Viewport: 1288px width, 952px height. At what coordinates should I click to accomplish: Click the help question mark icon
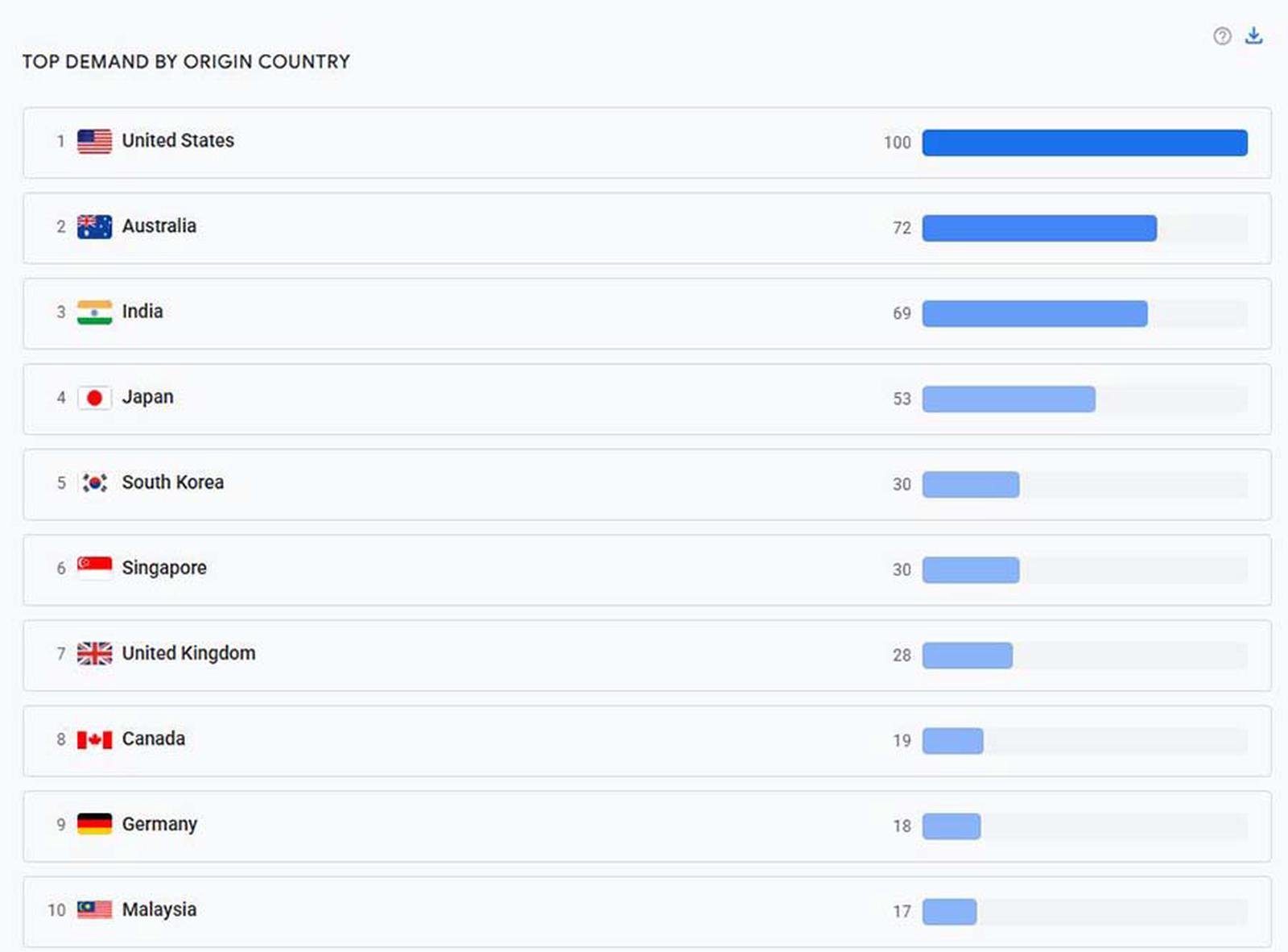pos(1222,36)
